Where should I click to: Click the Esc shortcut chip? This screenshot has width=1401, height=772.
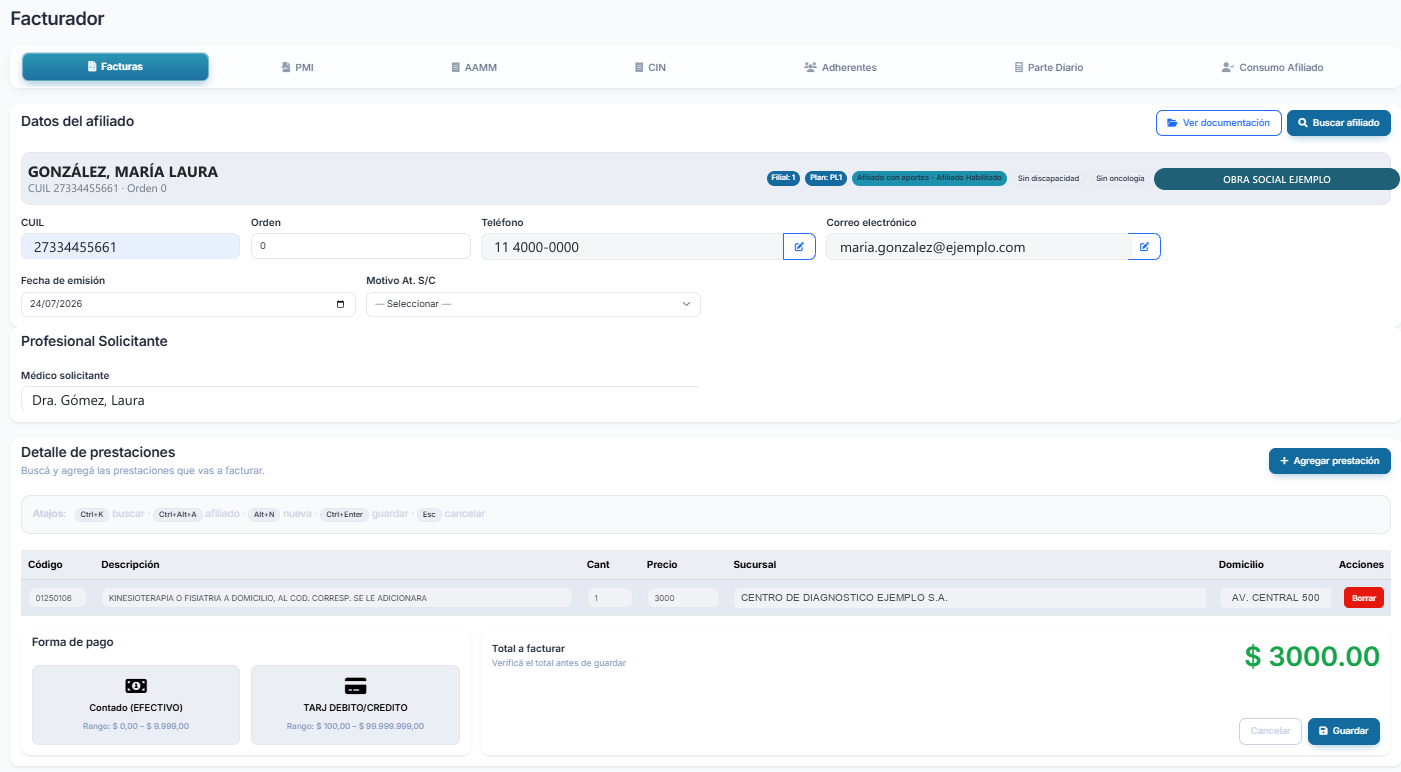(429, 514)
